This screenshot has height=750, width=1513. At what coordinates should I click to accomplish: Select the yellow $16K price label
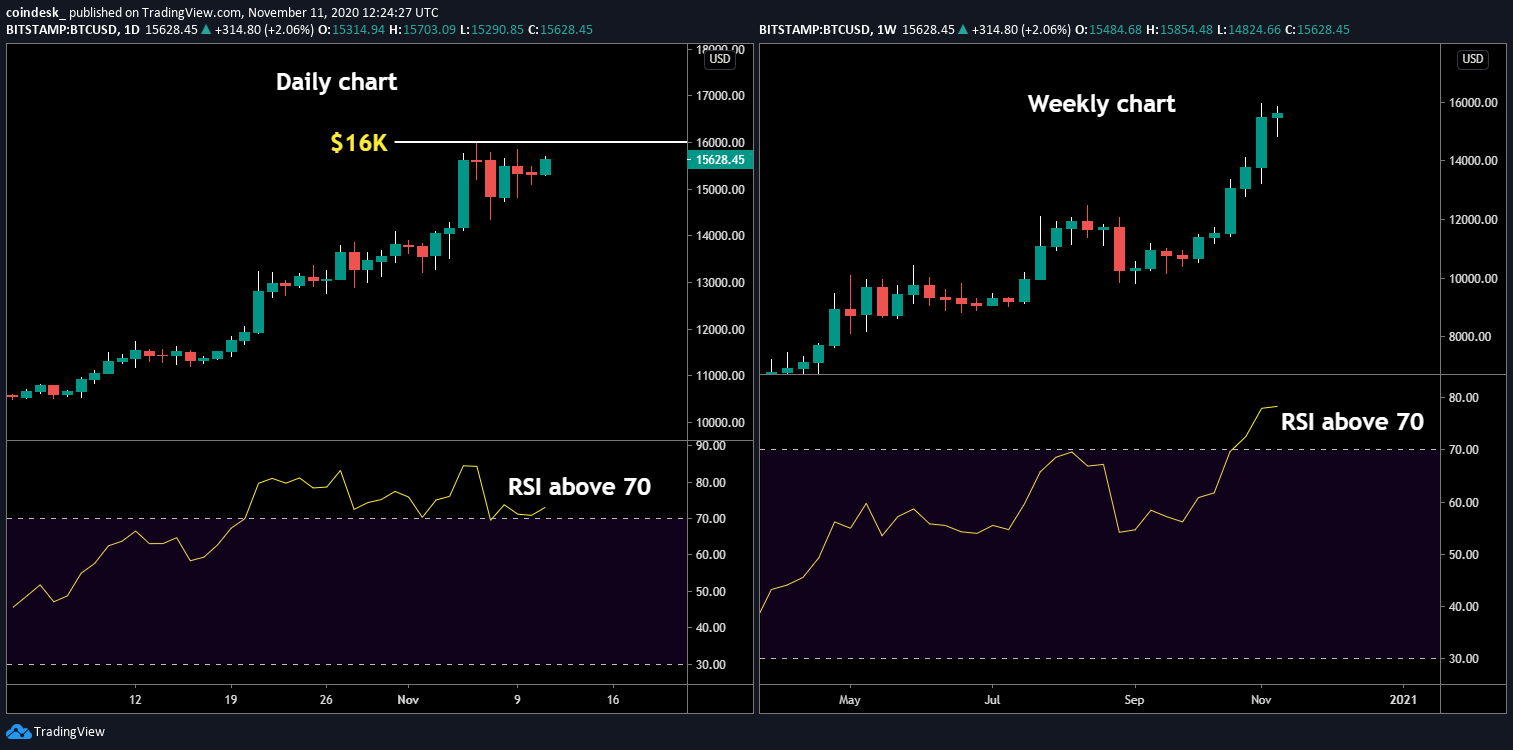point(359,143)
